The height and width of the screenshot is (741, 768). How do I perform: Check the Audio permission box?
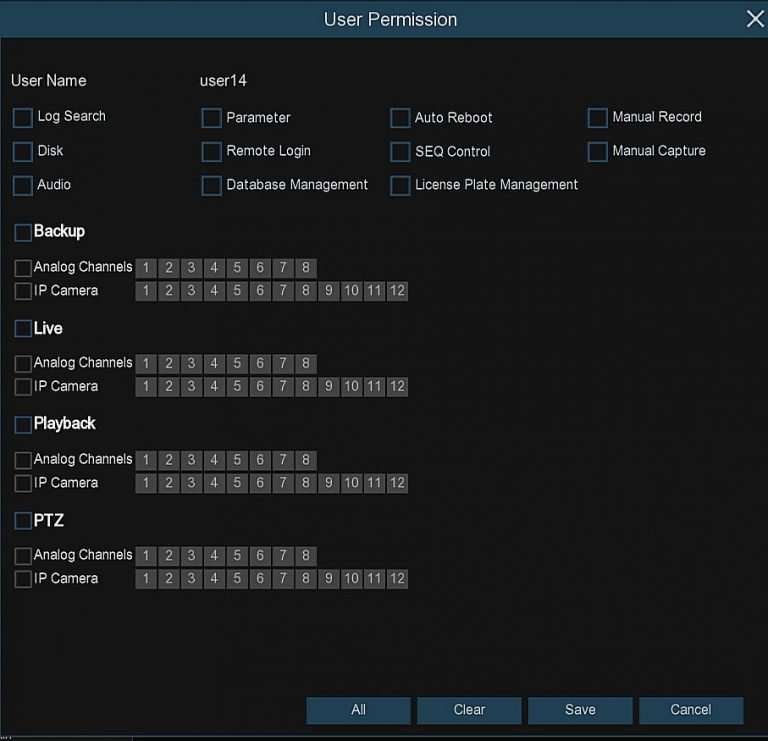(23, 186)
